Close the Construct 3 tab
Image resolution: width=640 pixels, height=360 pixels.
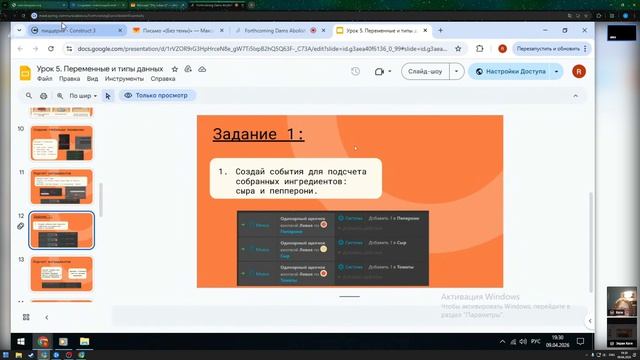[120, 30]
